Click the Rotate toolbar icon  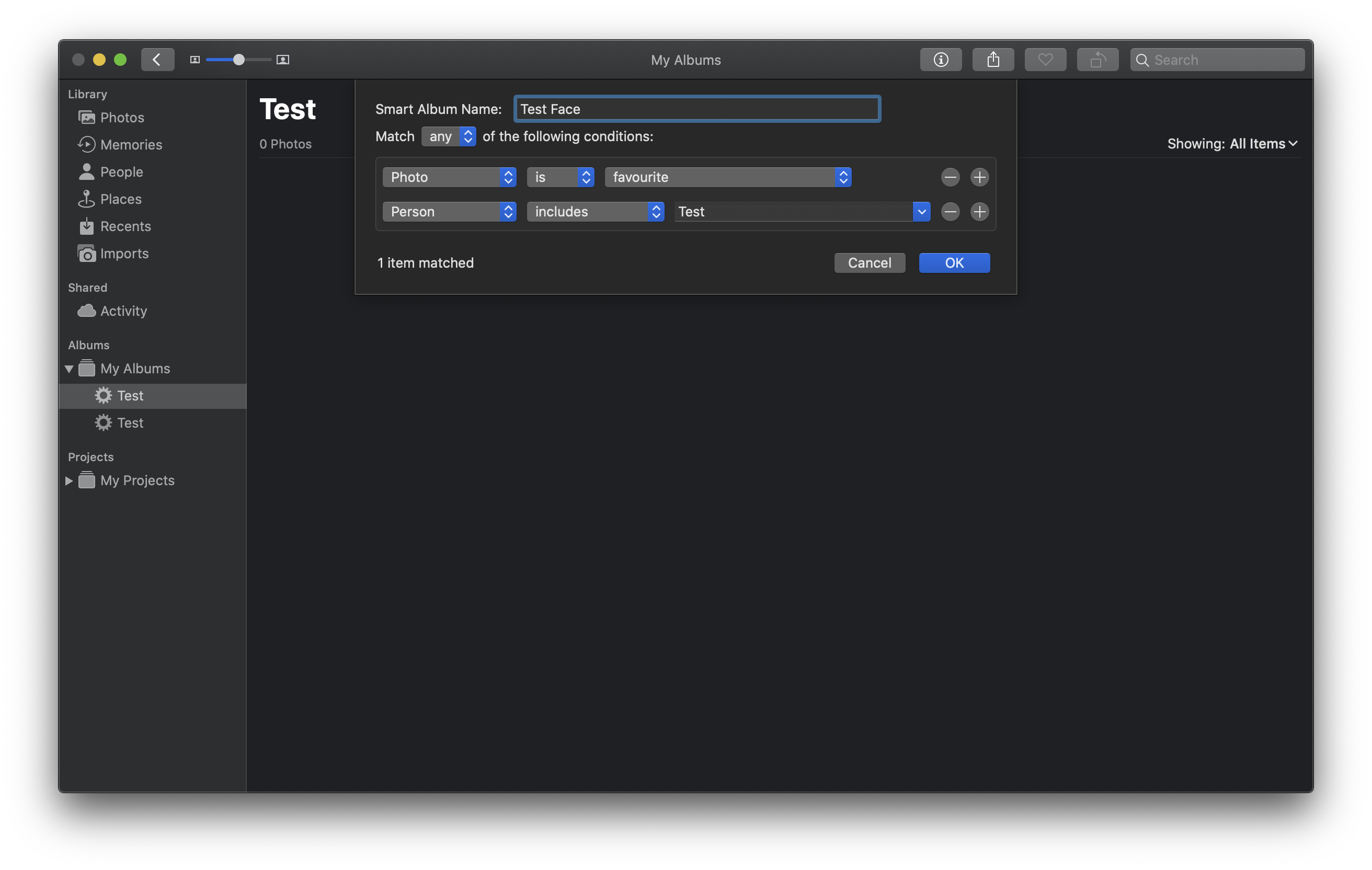point(1097,60)
